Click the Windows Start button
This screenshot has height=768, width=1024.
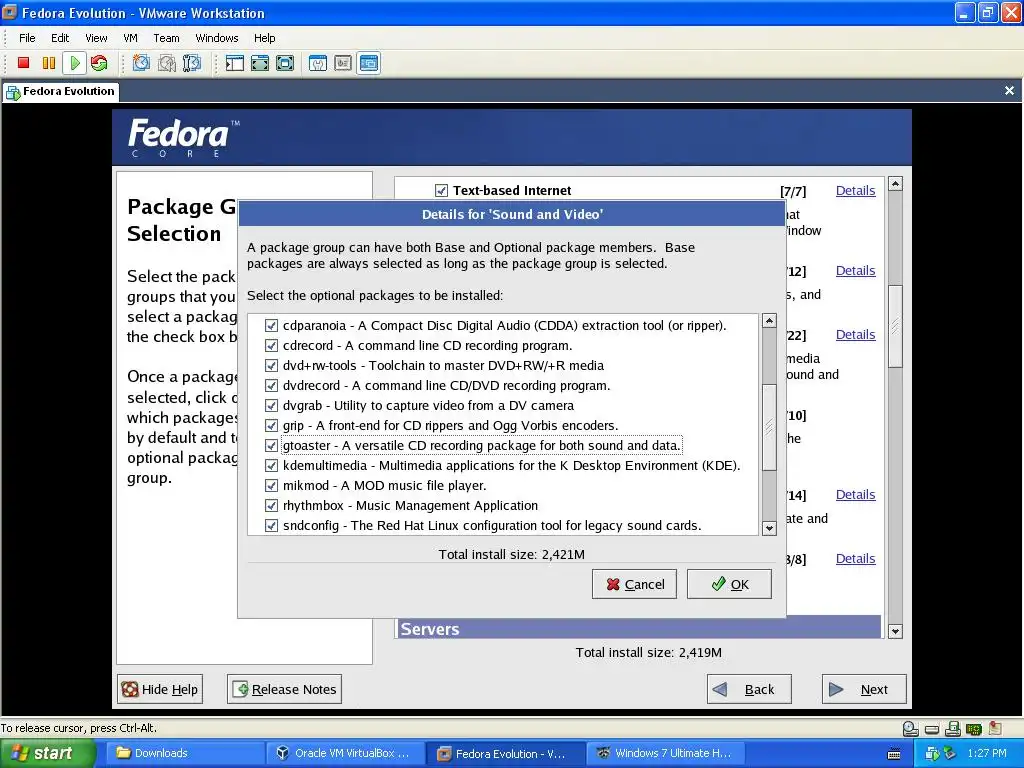[x=47, y=754]
